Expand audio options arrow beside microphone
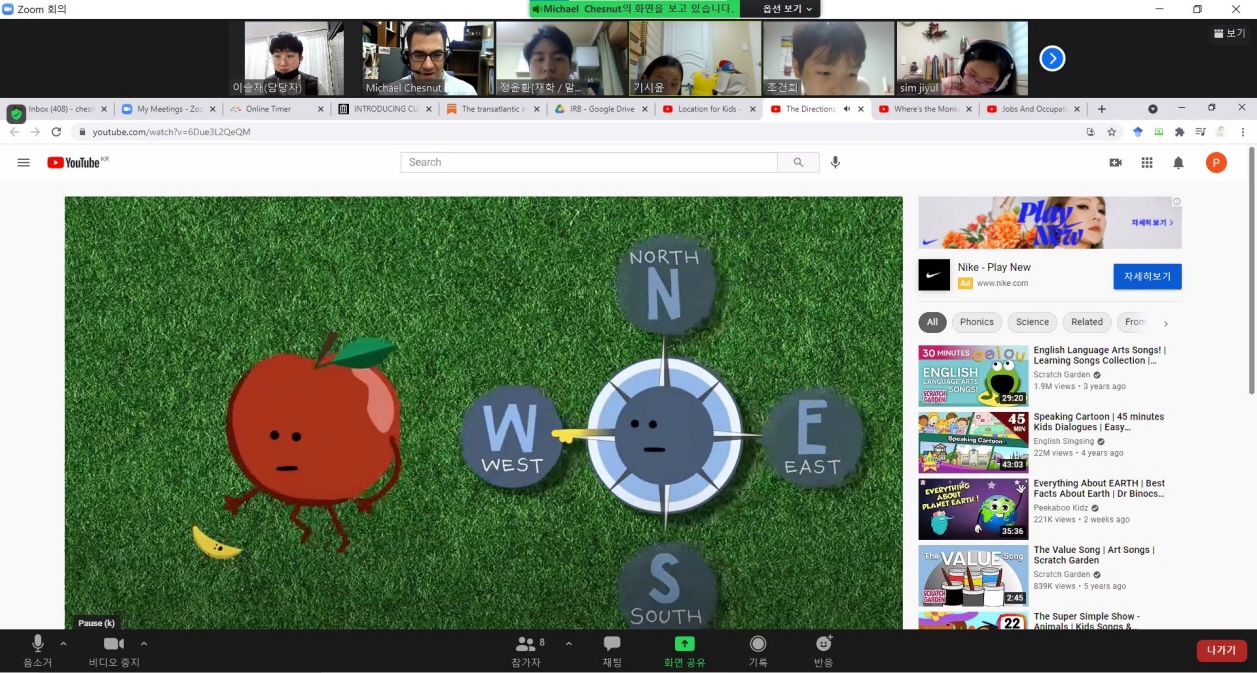 pos(64,643)
